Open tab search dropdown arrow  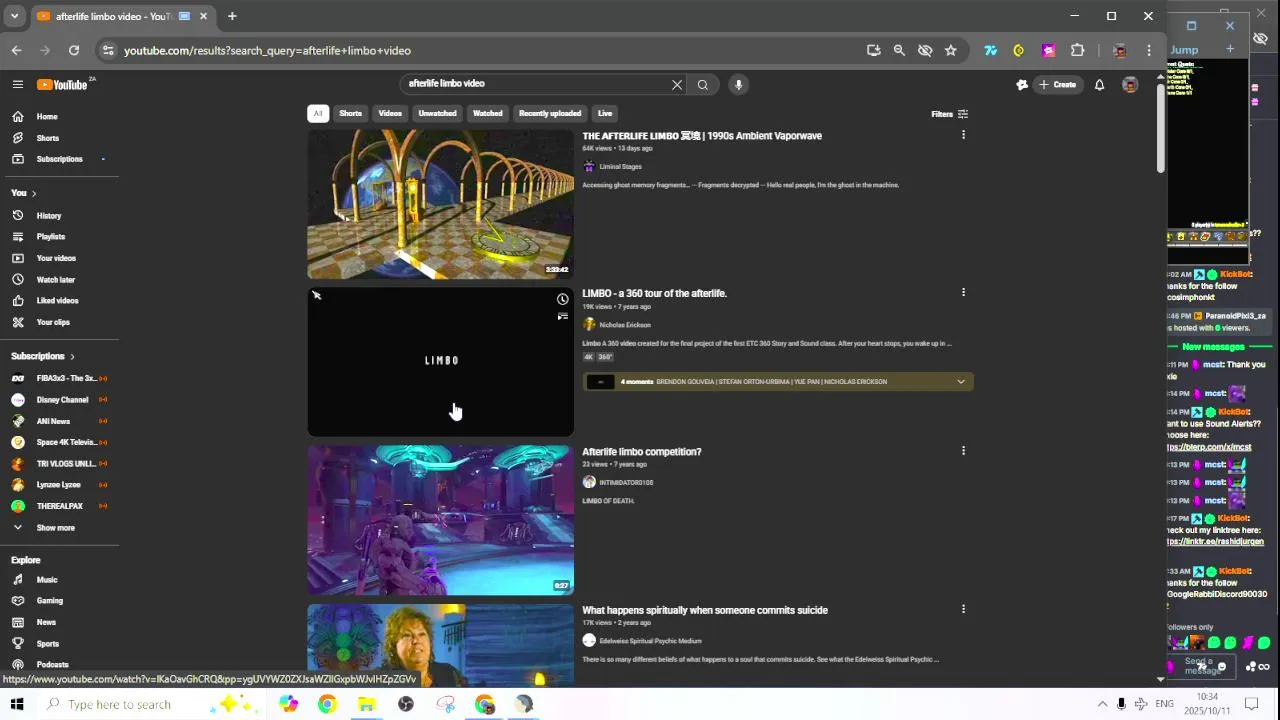coord(14,16)
